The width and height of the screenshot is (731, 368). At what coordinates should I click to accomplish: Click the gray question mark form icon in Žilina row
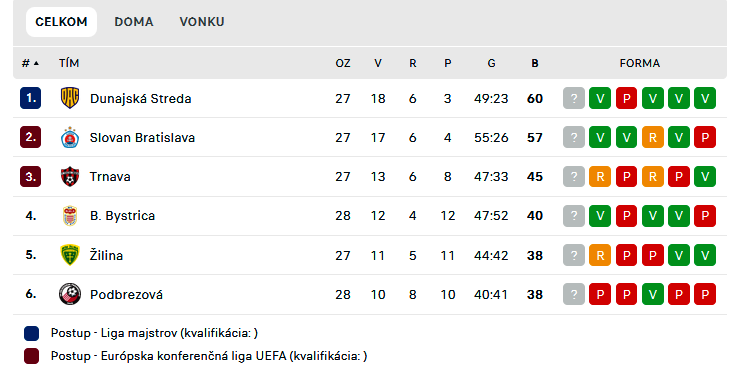point(574,255)
